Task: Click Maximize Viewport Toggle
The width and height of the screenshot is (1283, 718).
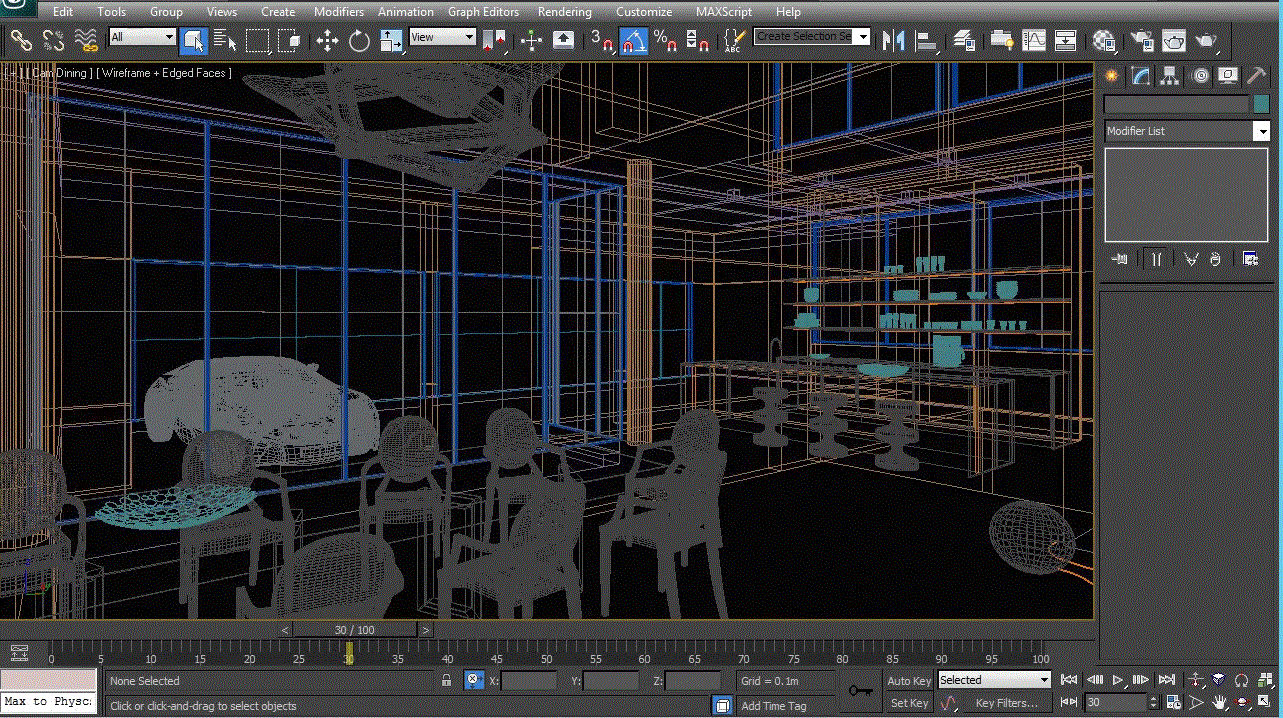Action: (x=1264, y=703)
